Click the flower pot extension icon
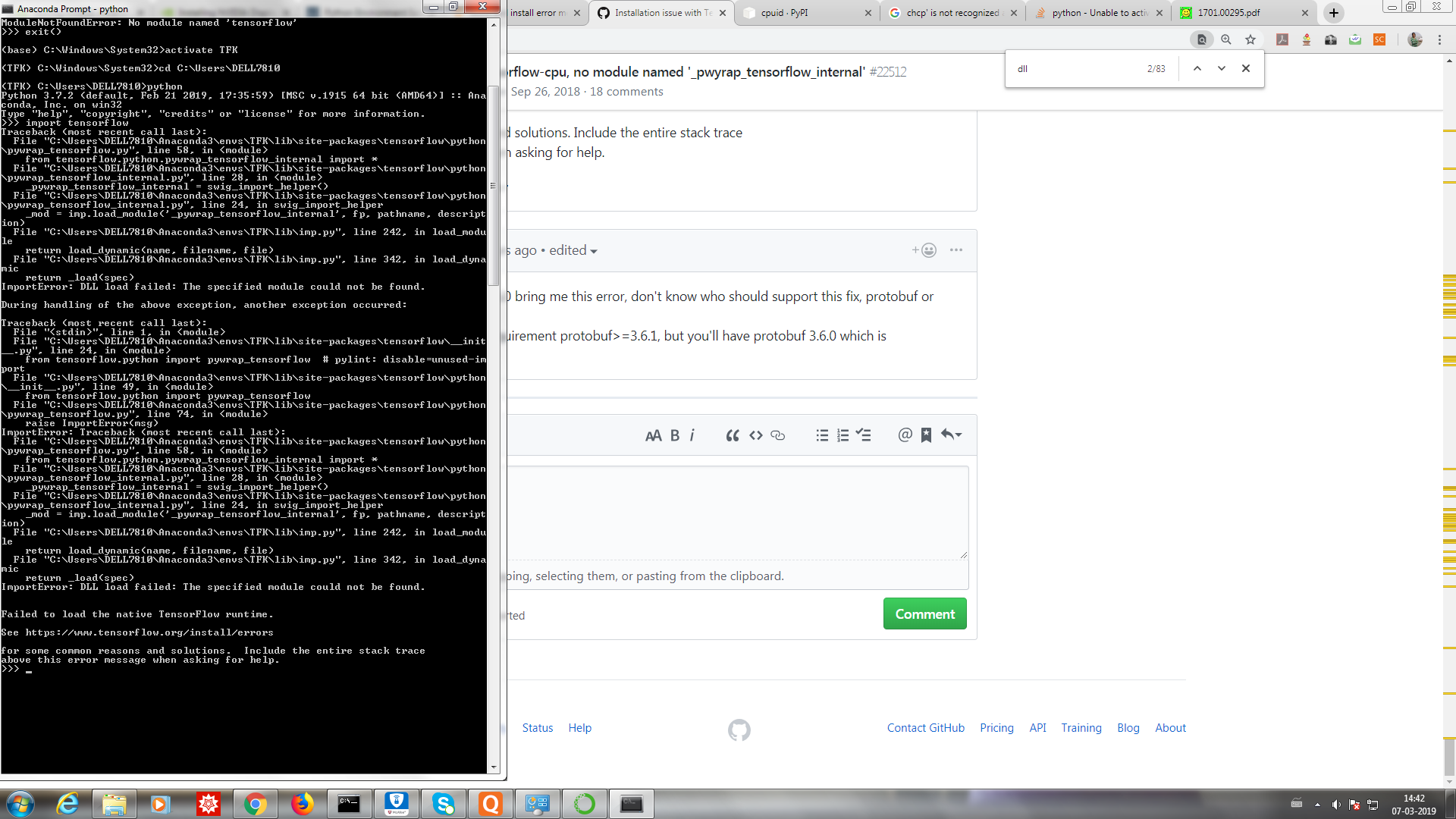This screenshot has height=819, width=1456. (1307, 39)
